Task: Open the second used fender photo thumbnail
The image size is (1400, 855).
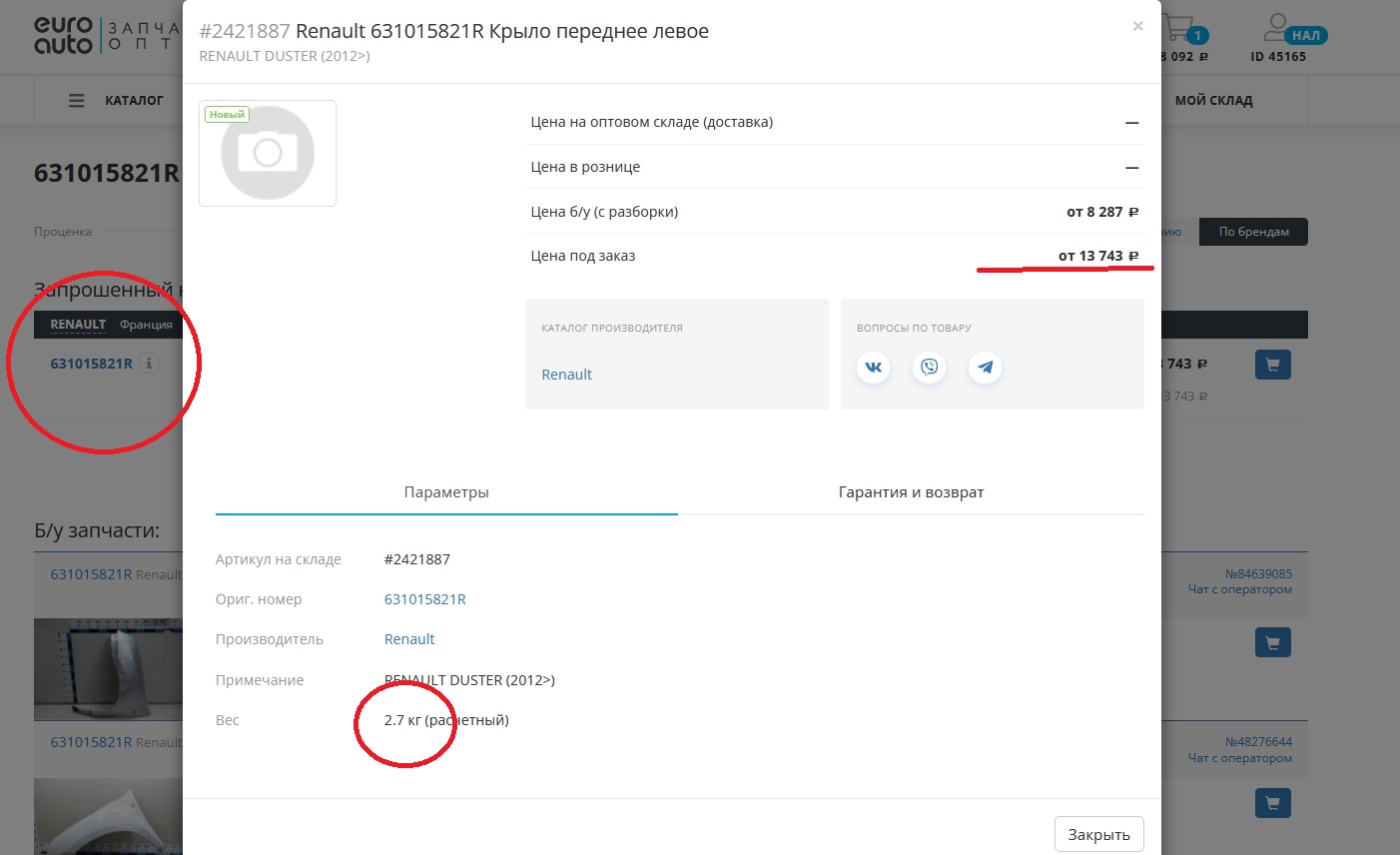Action: pos(108,817)
